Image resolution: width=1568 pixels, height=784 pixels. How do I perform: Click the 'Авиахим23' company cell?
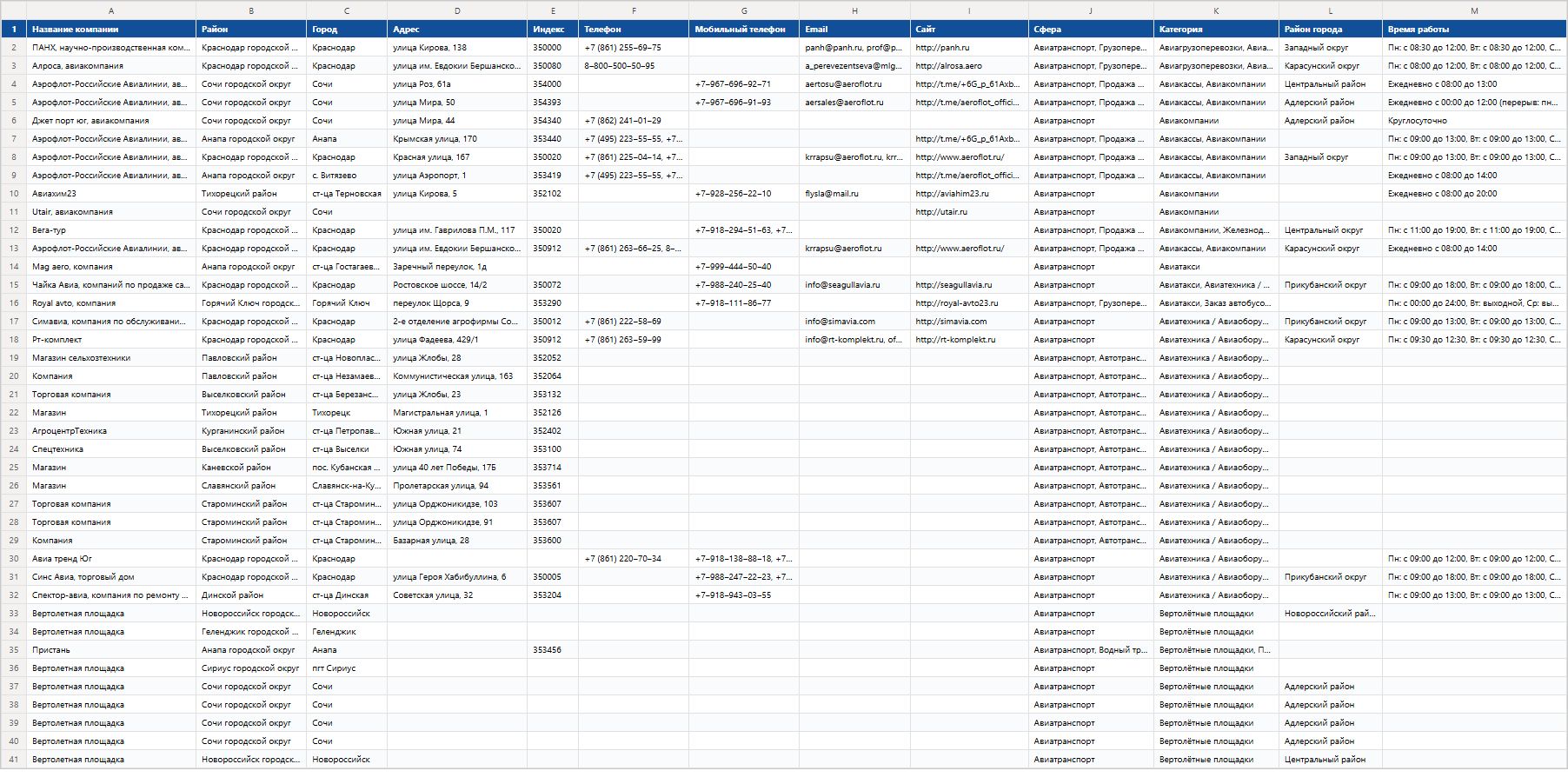(111, 193)
